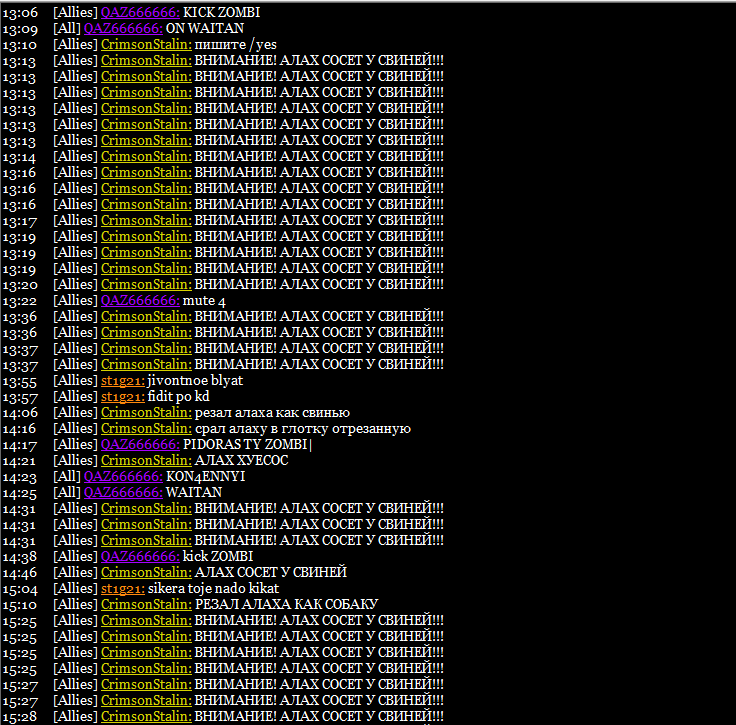Click the 13:22 timestamp
This screenshot has width=736, height=725.
point(20,301)
